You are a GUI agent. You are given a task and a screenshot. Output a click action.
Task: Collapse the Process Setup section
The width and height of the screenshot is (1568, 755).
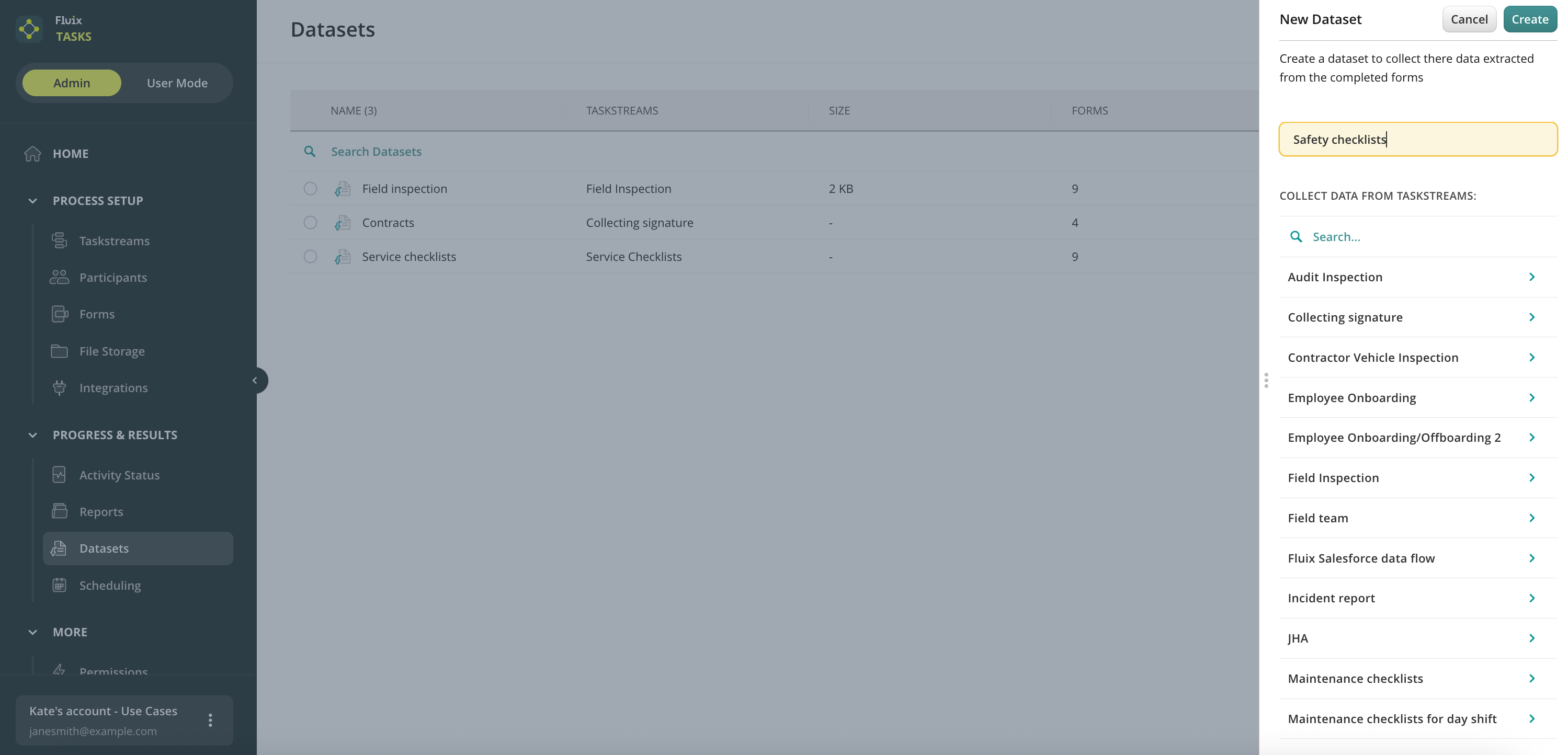tap(33, 201)
